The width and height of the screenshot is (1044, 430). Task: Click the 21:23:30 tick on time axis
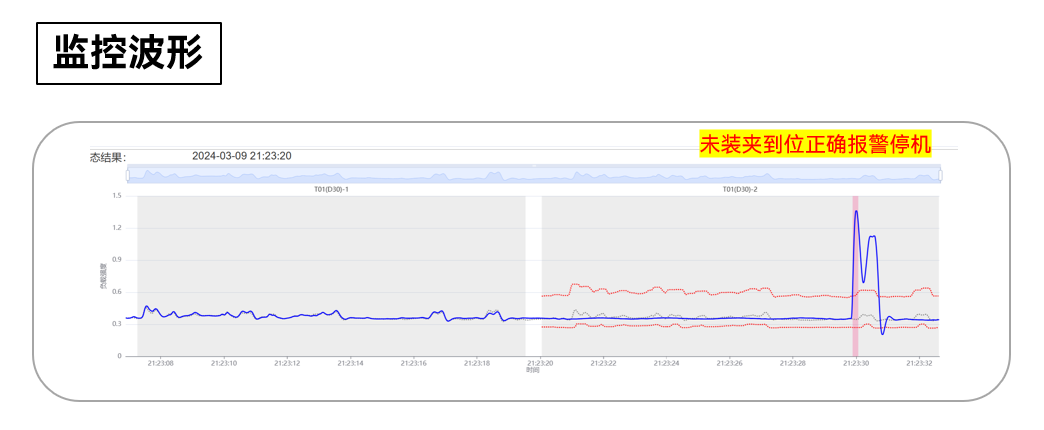[856, 363]
